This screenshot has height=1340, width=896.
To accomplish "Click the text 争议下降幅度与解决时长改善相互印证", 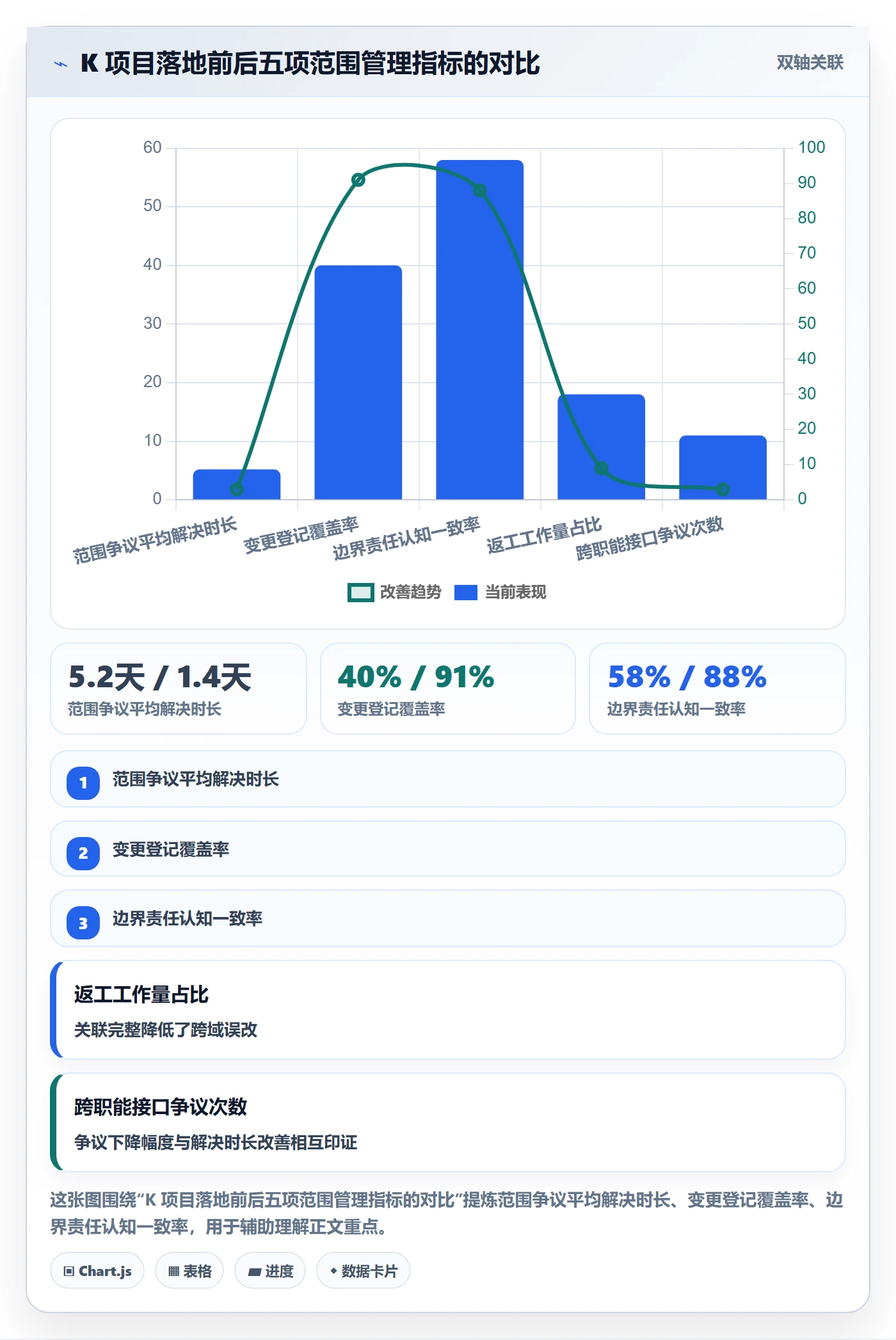I will click(x=216, y=1142).
